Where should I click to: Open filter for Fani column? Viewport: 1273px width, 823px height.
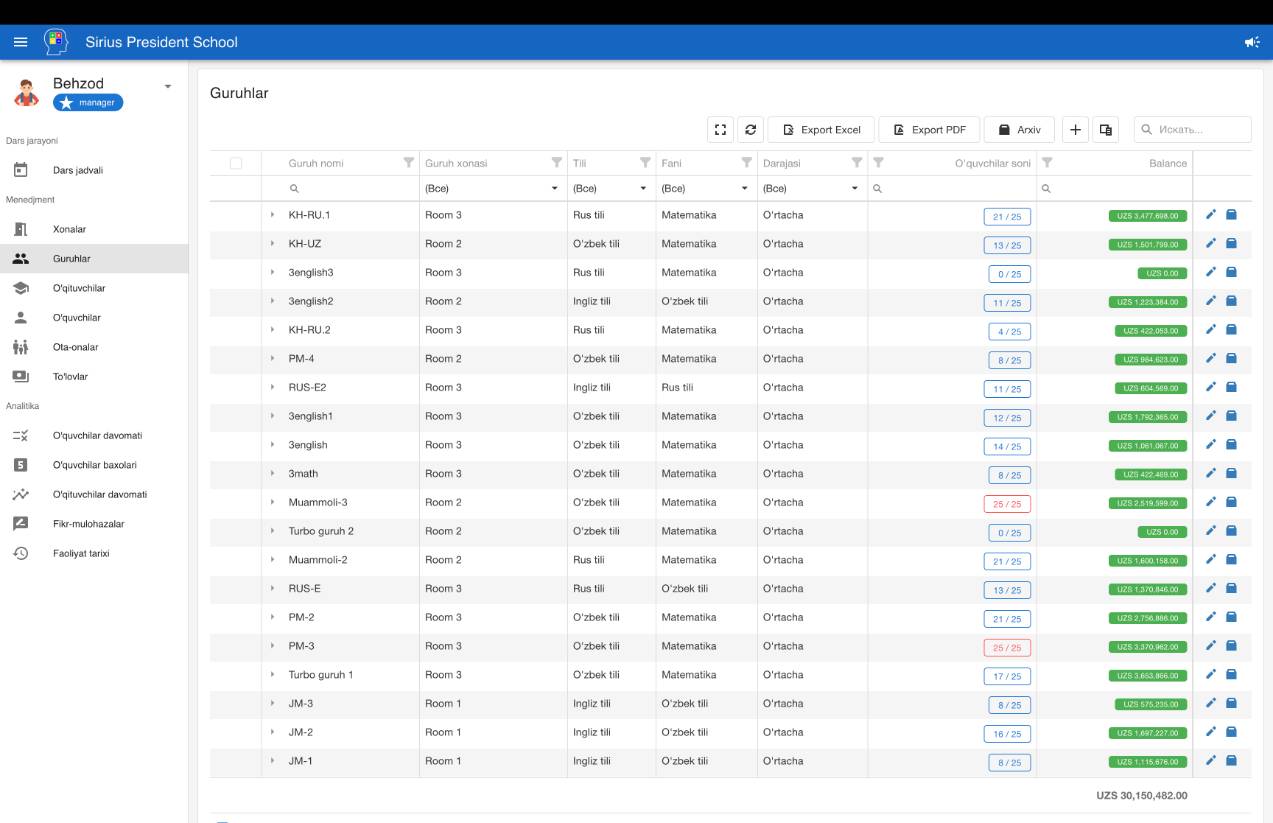(747, 162)
